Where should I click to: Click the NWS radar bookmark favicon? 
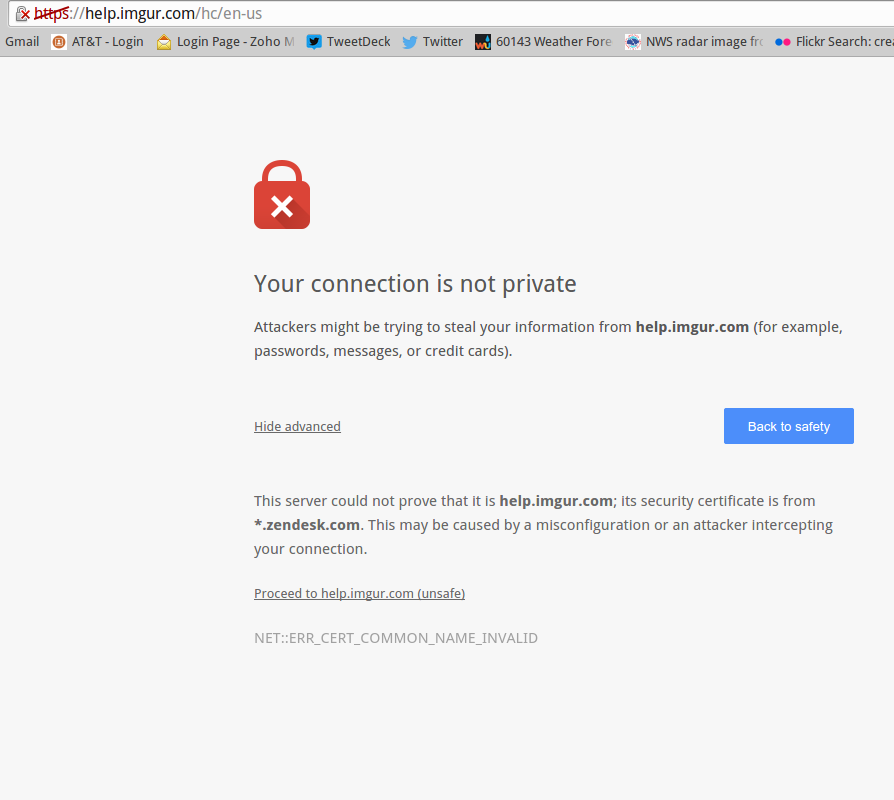pos(633,42)
